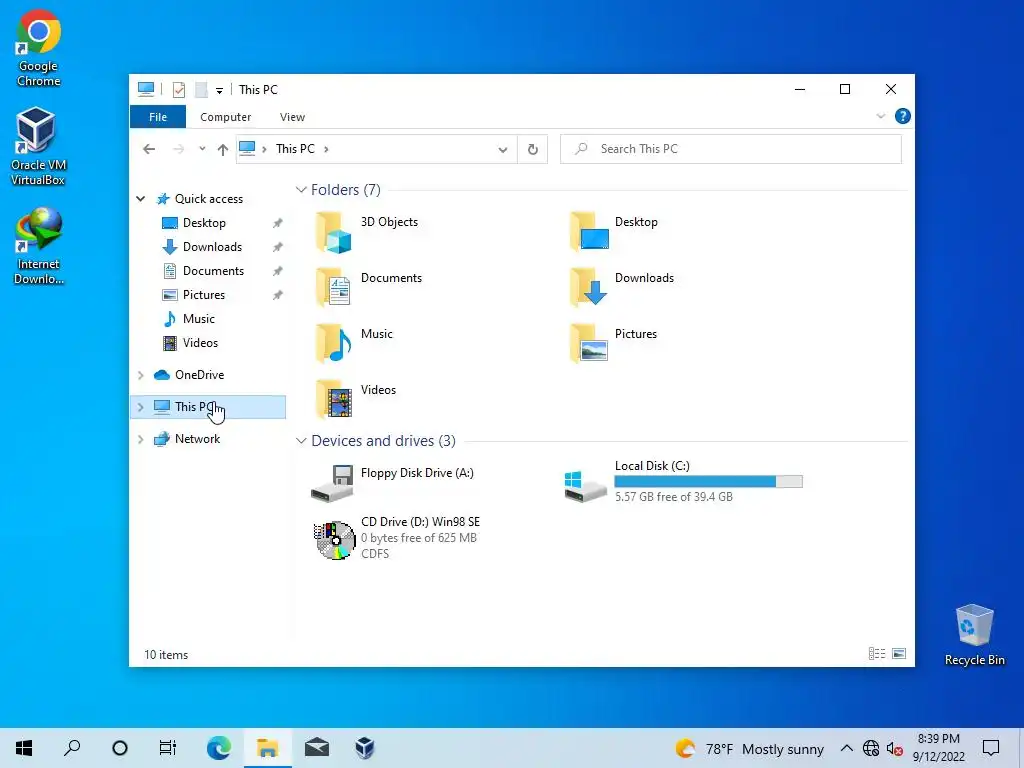Expand the OneDrive tree node
The width and height of the screenshot is (1024, 768).
(140, 375)
